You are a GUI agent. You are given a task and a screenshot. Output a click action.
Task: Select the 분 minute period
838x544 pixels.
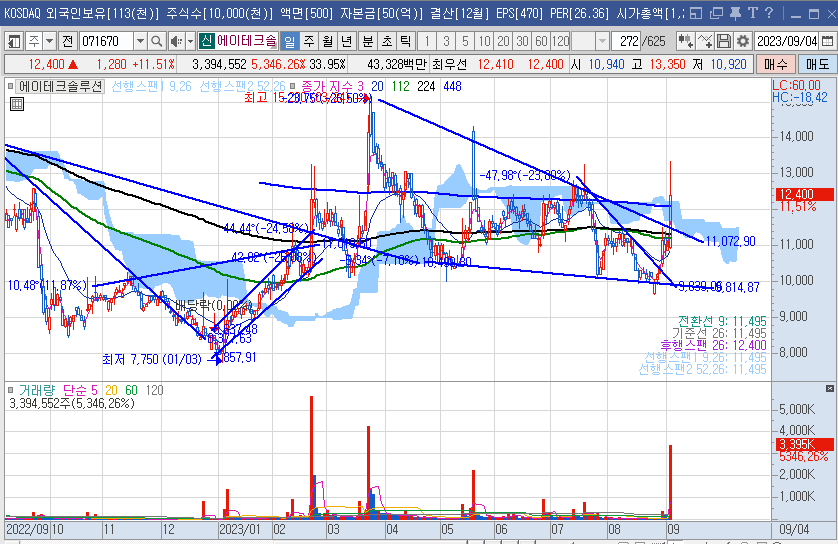point(368,41)
